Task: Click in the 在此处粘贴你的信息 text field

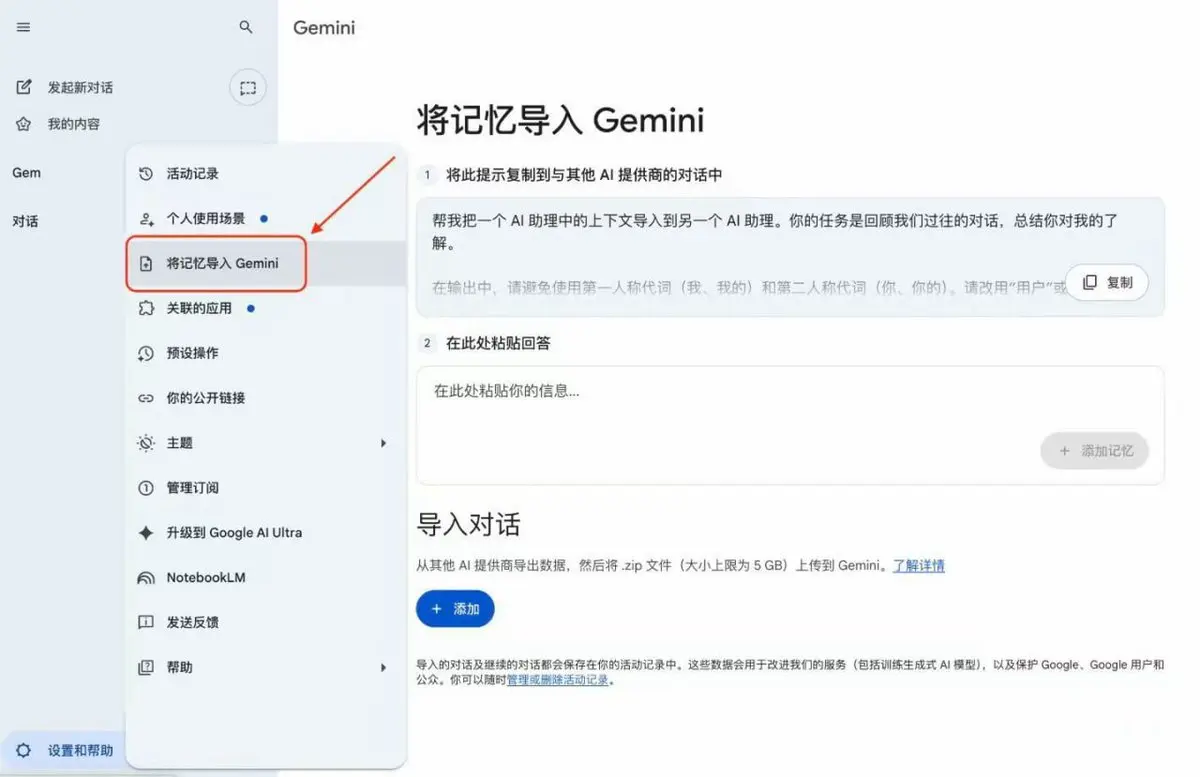Action: coord(790,425)
